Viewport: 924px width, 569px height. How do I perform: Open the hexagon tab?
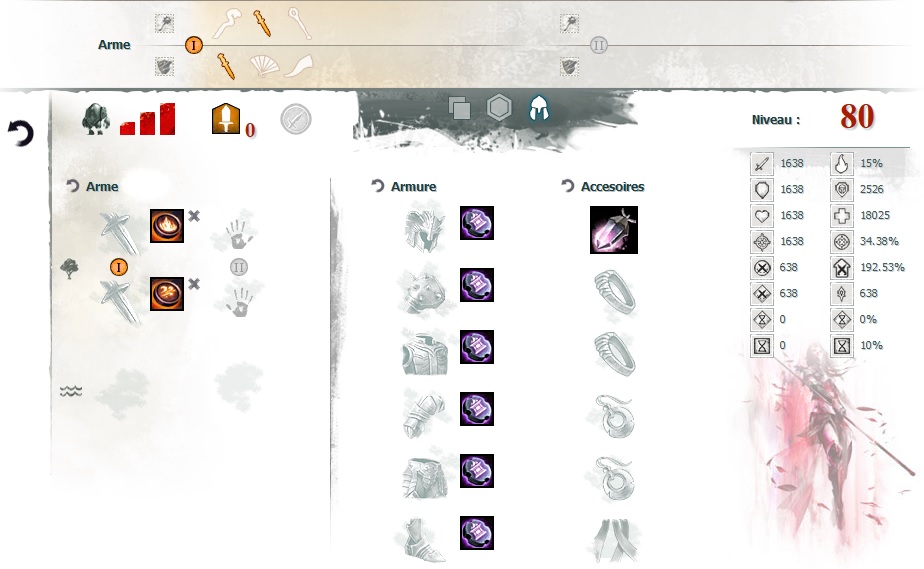tap(499, 108)
